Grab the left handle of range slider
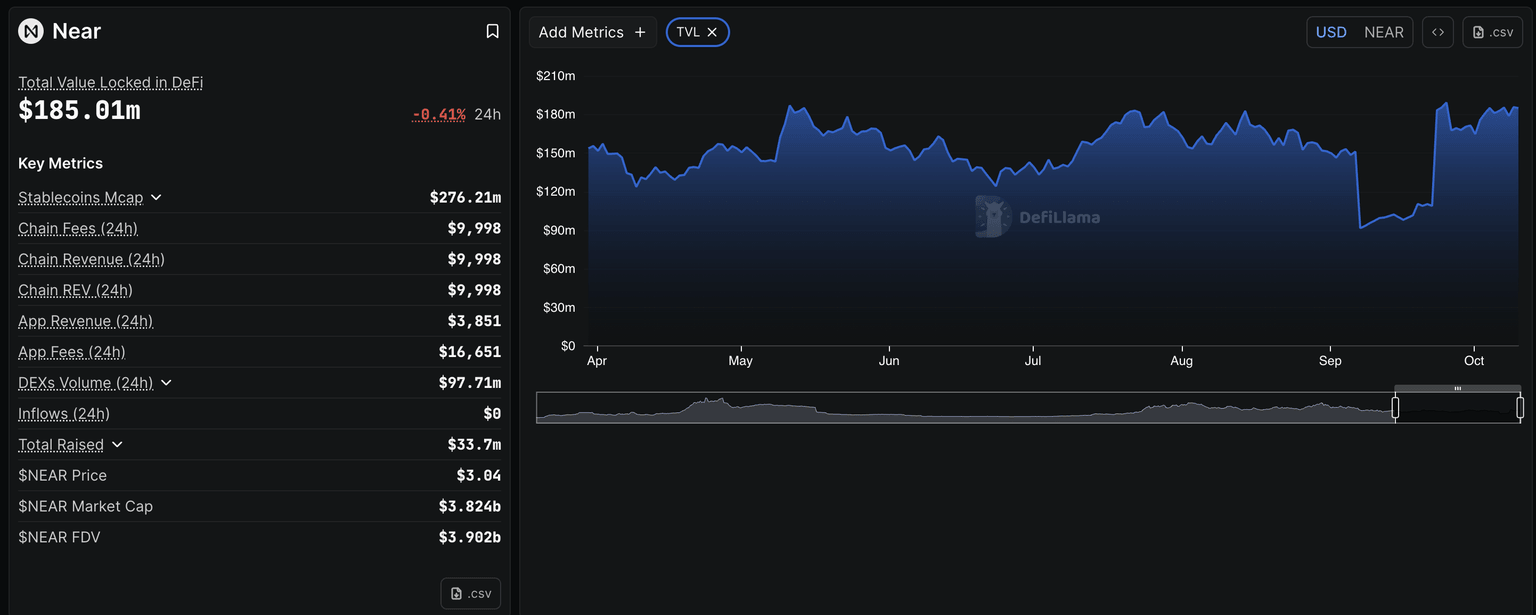This screenshot has width=1536, height=615. click(1395, 408)
